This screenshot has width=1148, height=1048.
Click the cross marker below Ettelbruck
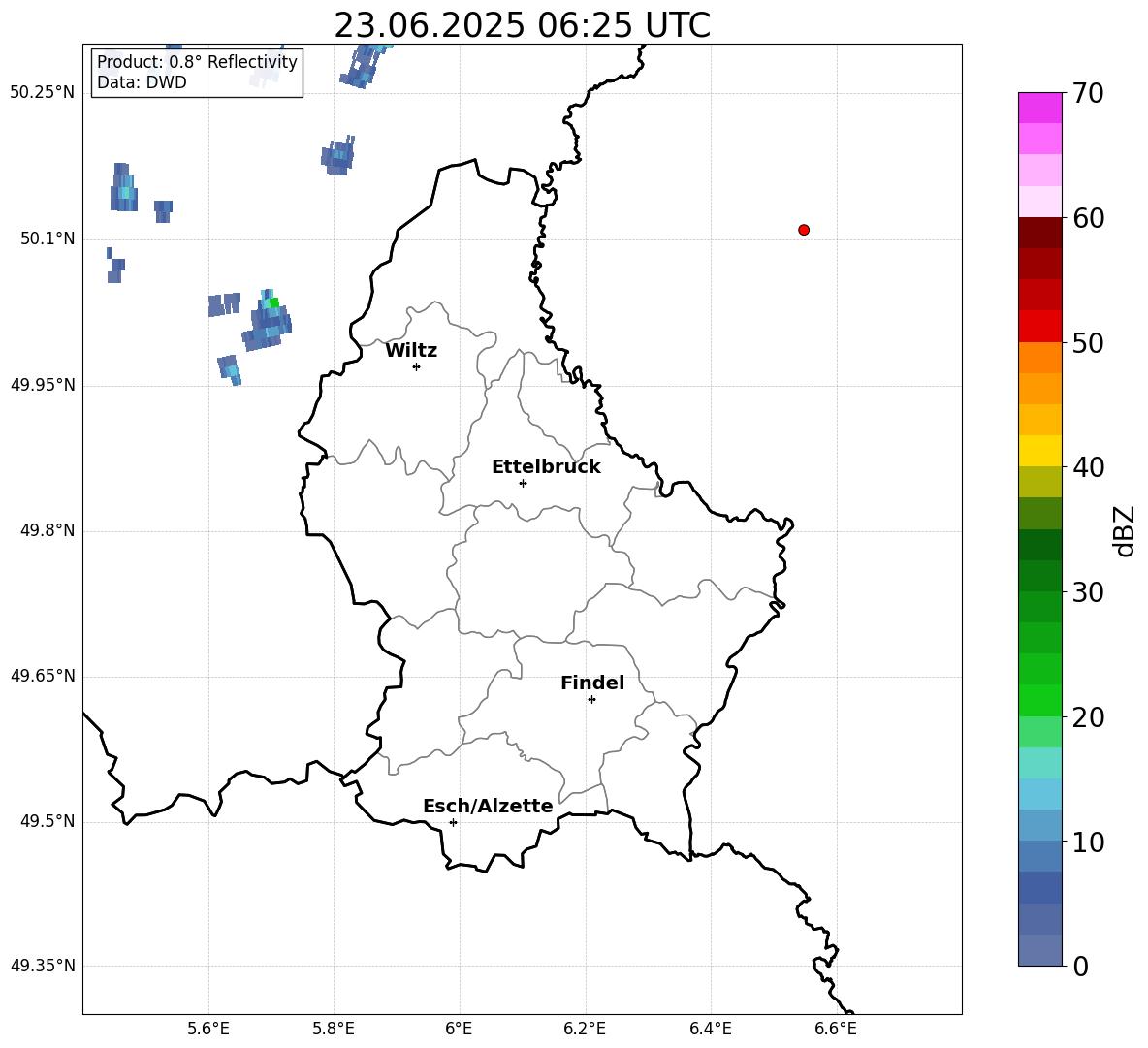pyautogui.click(x=523, y=483)
